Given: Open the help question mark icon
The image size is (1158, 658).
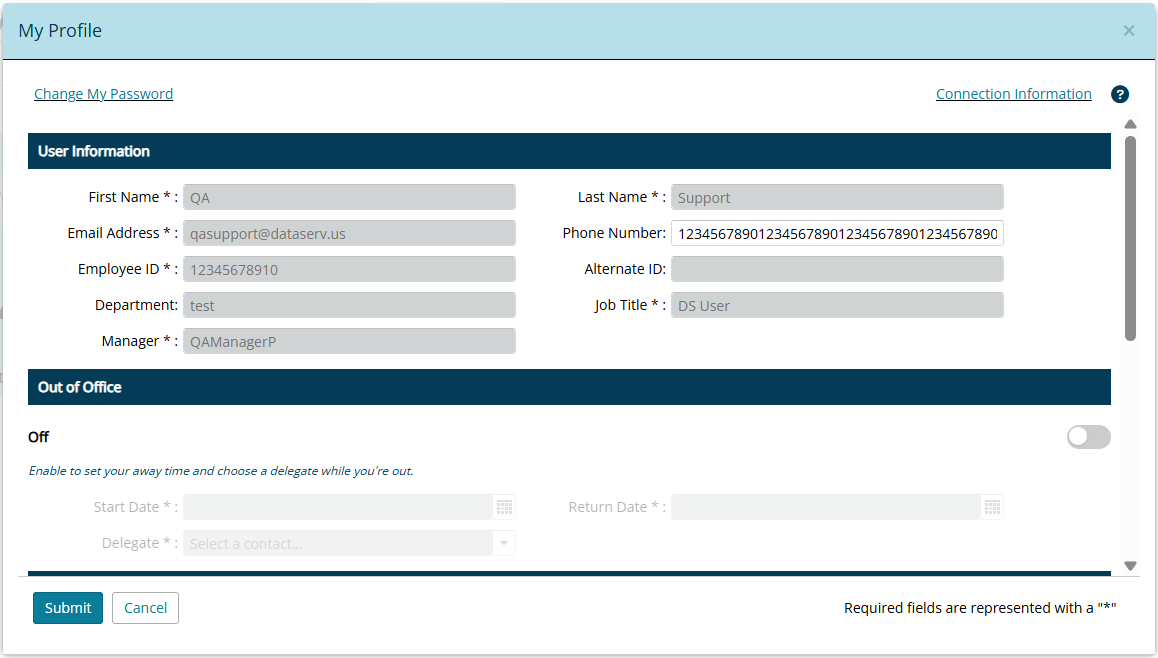Looking at the screenshot, I should tap(1120, 95).
